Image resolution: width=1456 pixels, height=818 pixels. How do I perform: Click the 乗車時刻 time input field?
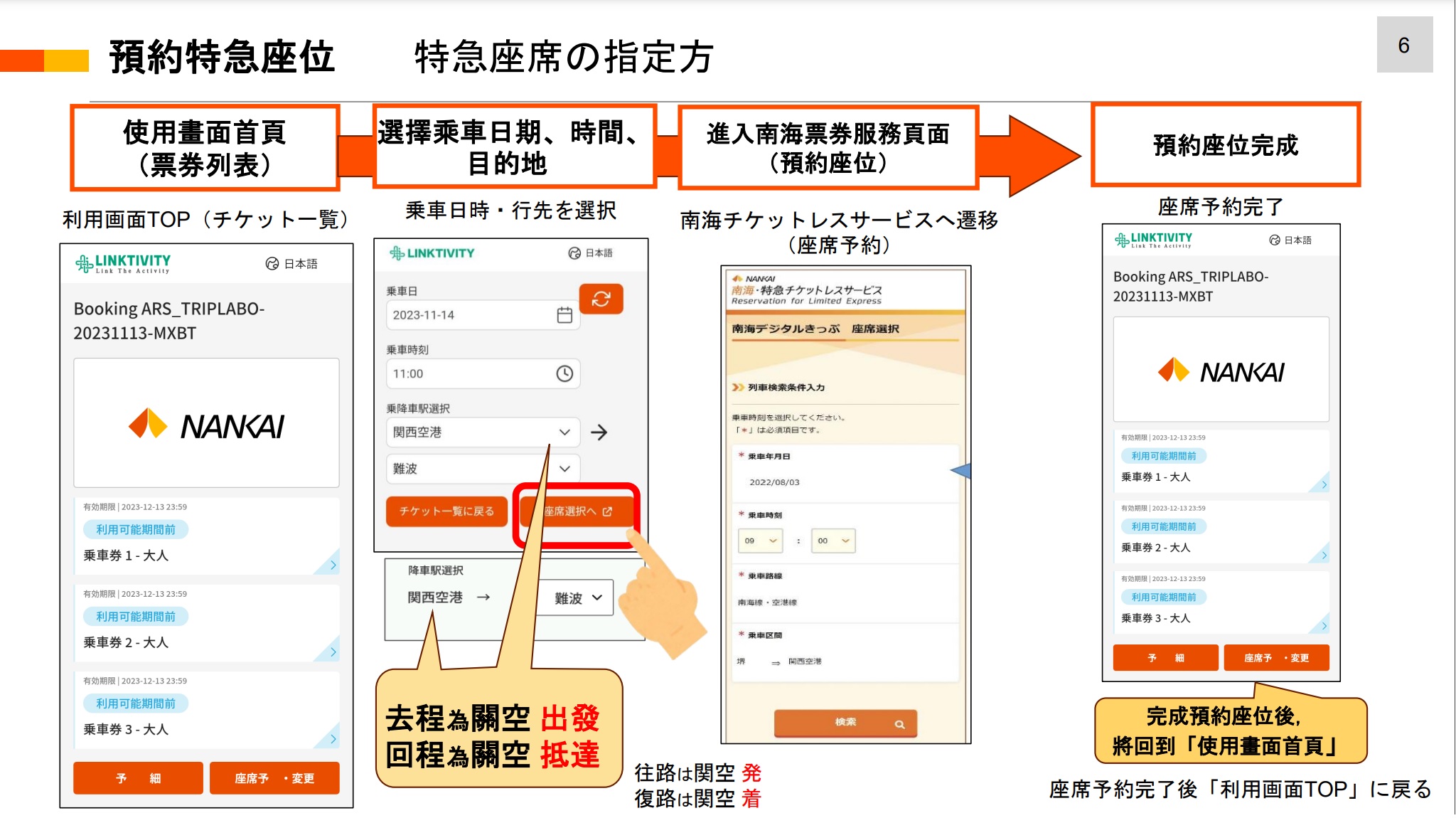pyautogui.click(x=483, y=373)
